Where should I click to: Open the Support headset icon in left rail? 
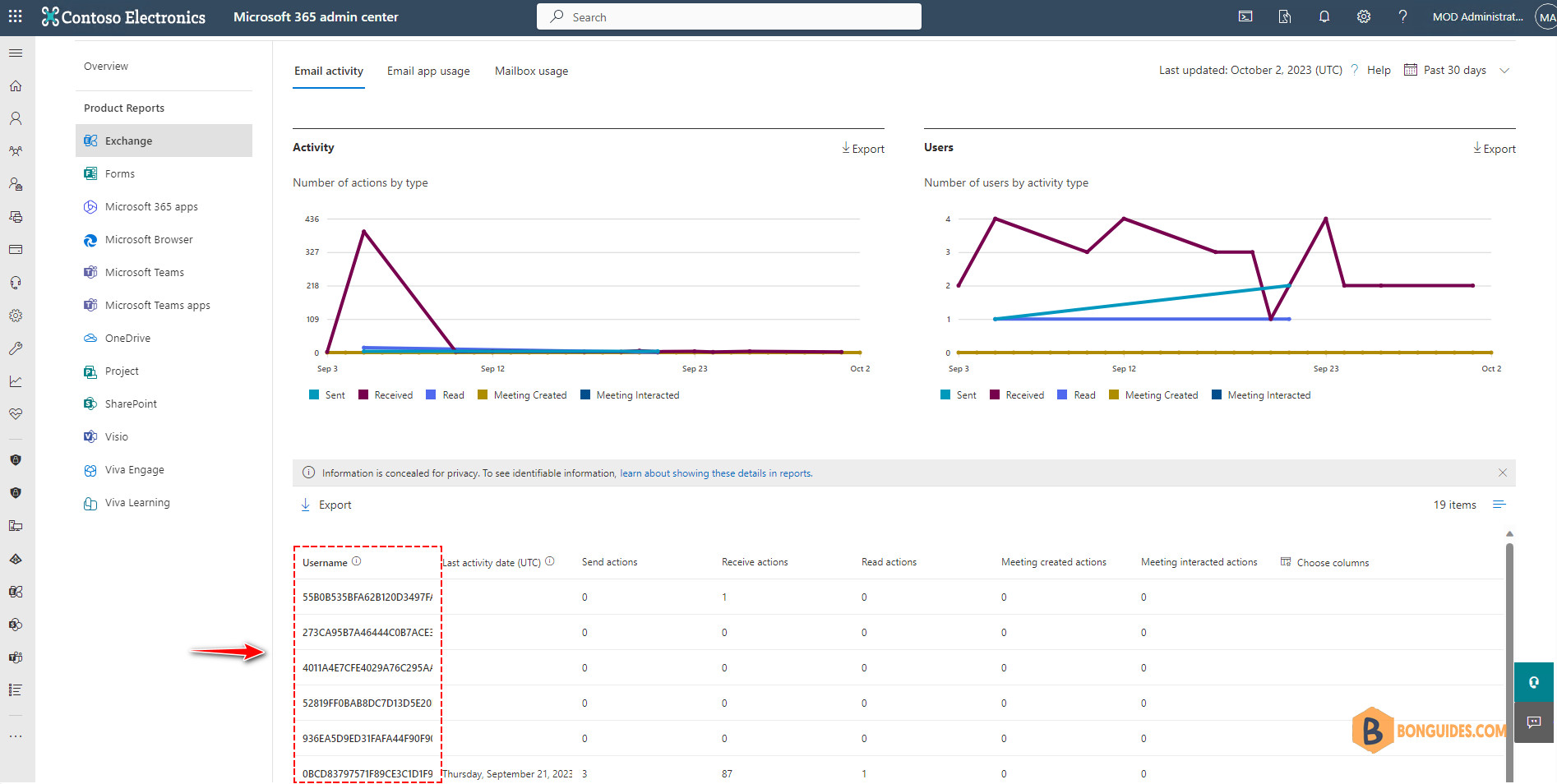click(x=16, y=283)
